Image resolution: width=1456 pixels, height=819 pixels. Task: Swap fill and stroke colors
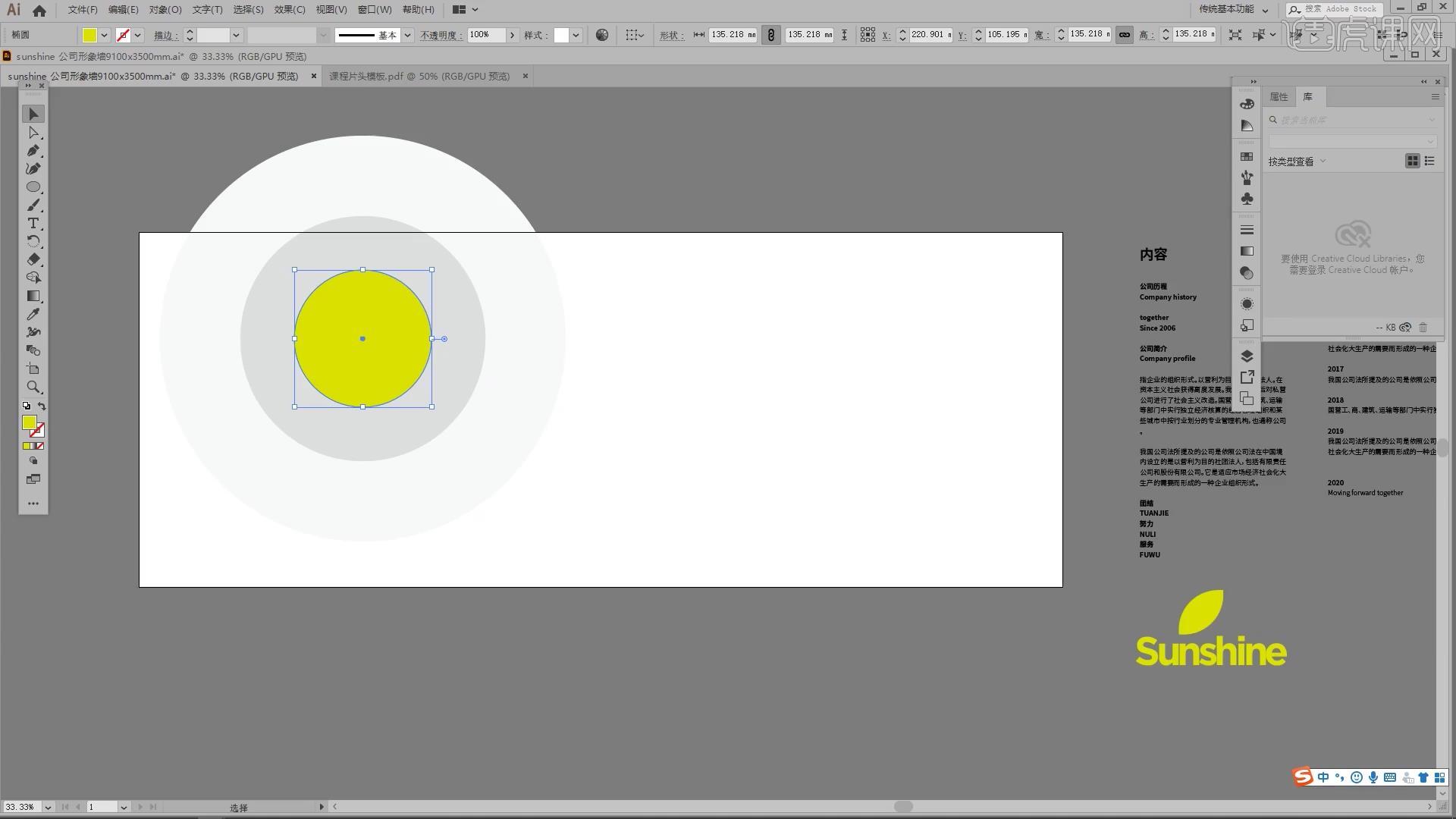[42, 406]
